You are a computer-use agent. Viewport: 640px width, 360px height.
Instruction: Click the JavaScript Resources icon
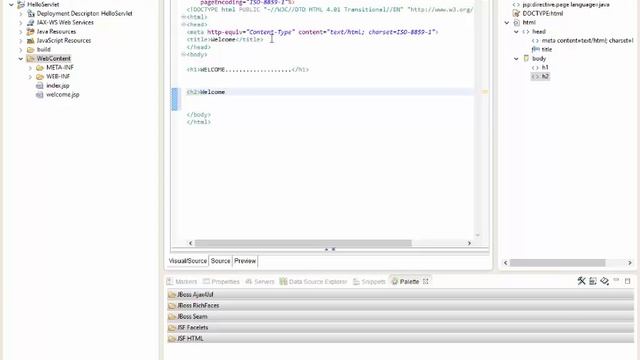[31, 40]
